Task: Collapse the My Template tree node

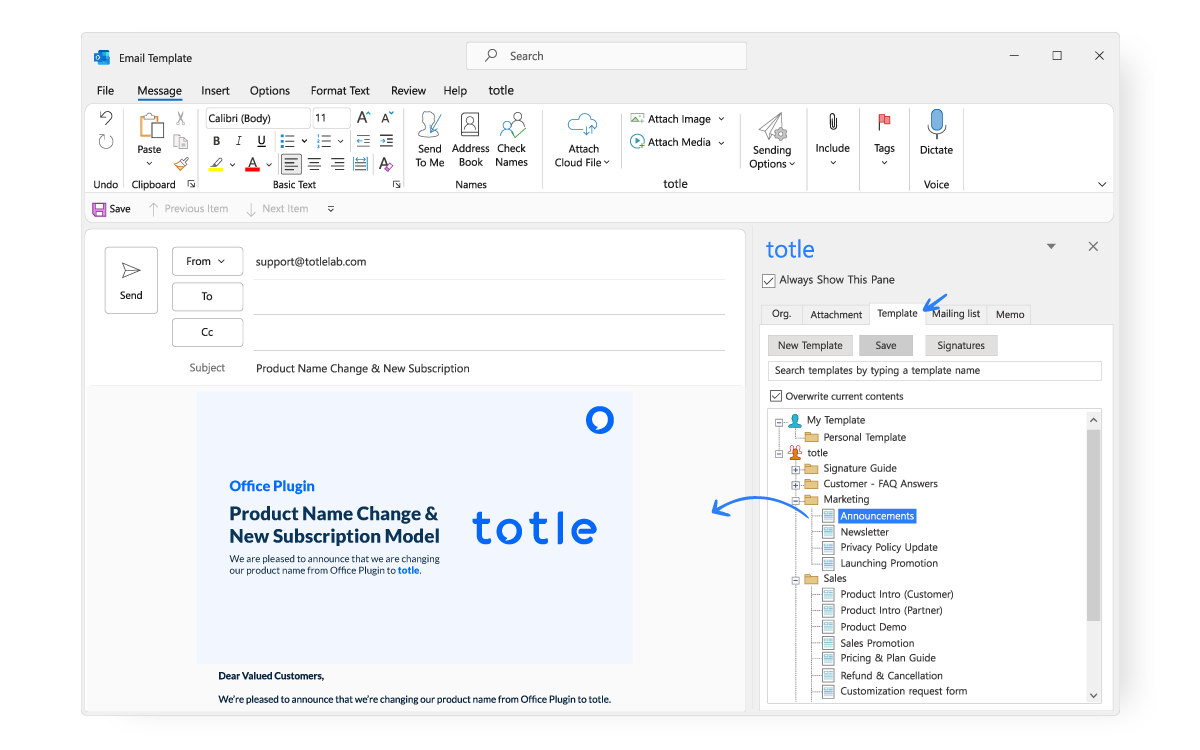Action: pos(779,420)
